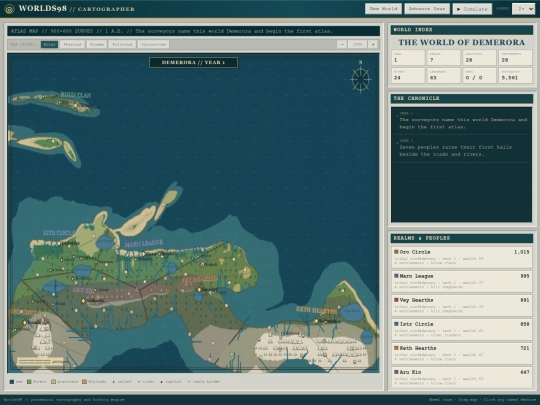Click the THE CHRONICLE panel header
The height and width of the screenshot is (405, 540).
pyautogui.click(x=462, y=98)
